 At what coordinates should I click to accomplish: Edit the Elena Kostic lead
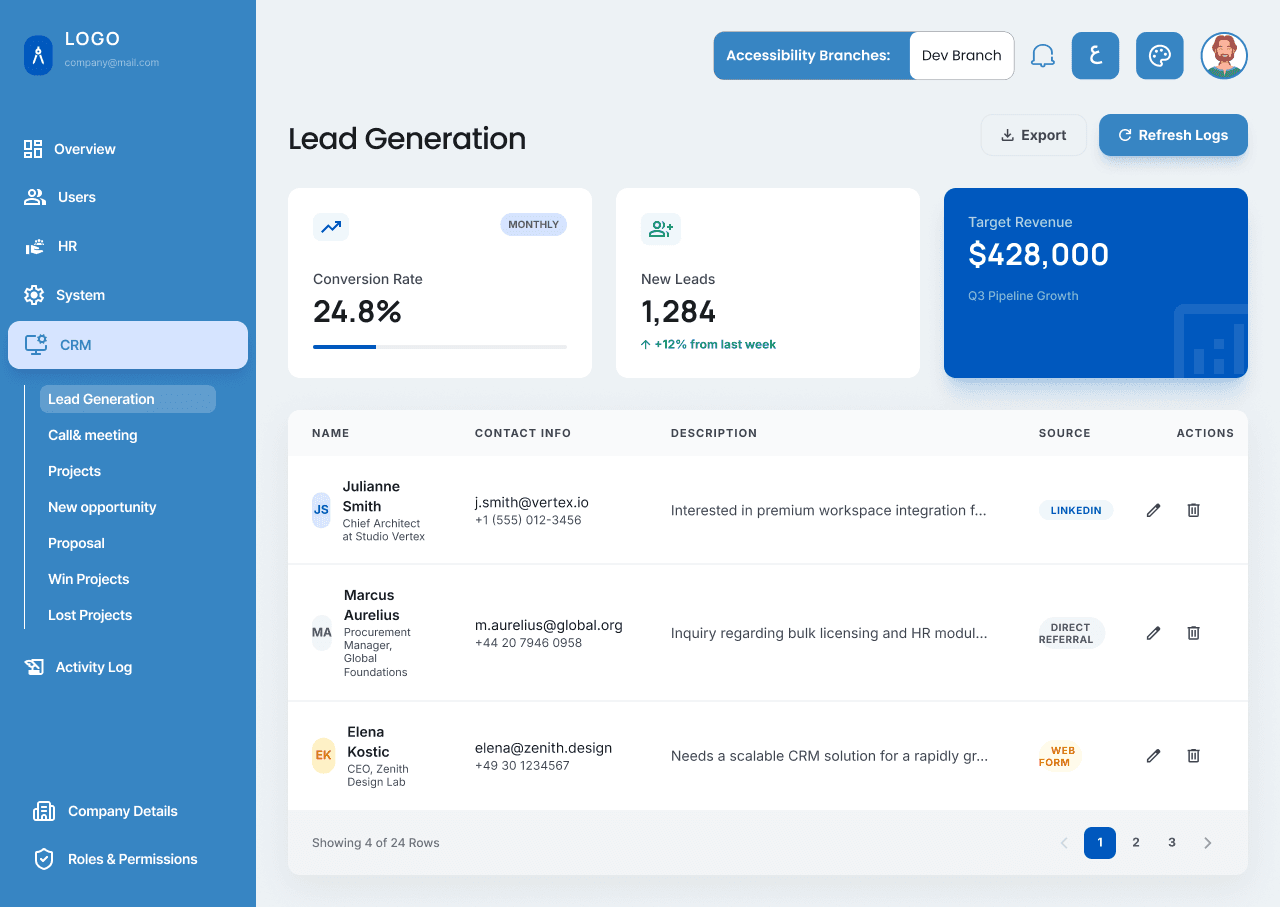tap(1153, 756)
